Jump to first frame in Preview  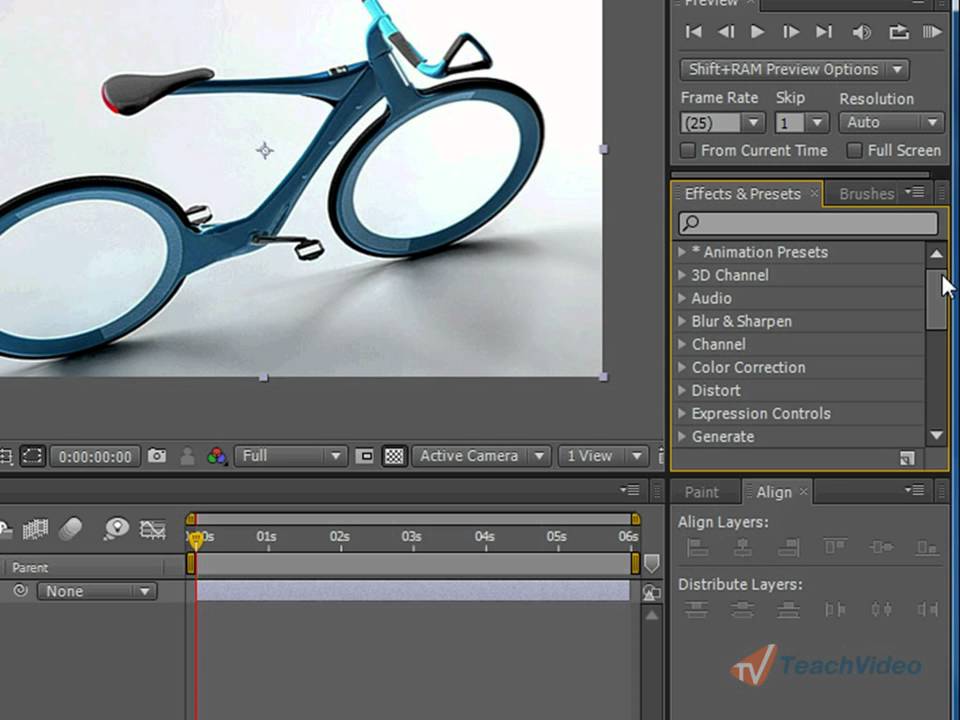(x=693, y=32)
